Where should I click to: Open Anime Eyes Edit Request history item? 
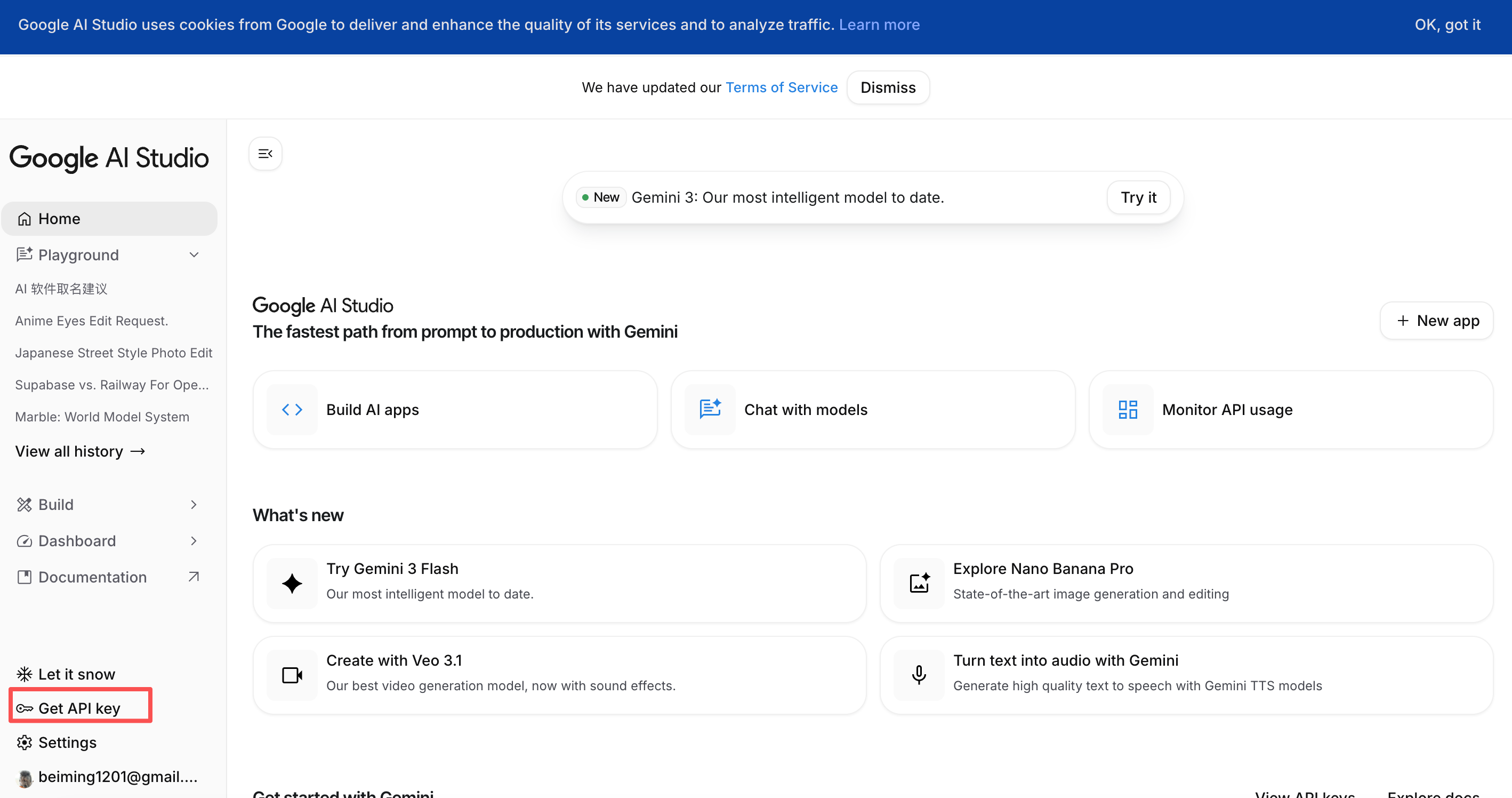pyautogui.click(x=92, y=321)
